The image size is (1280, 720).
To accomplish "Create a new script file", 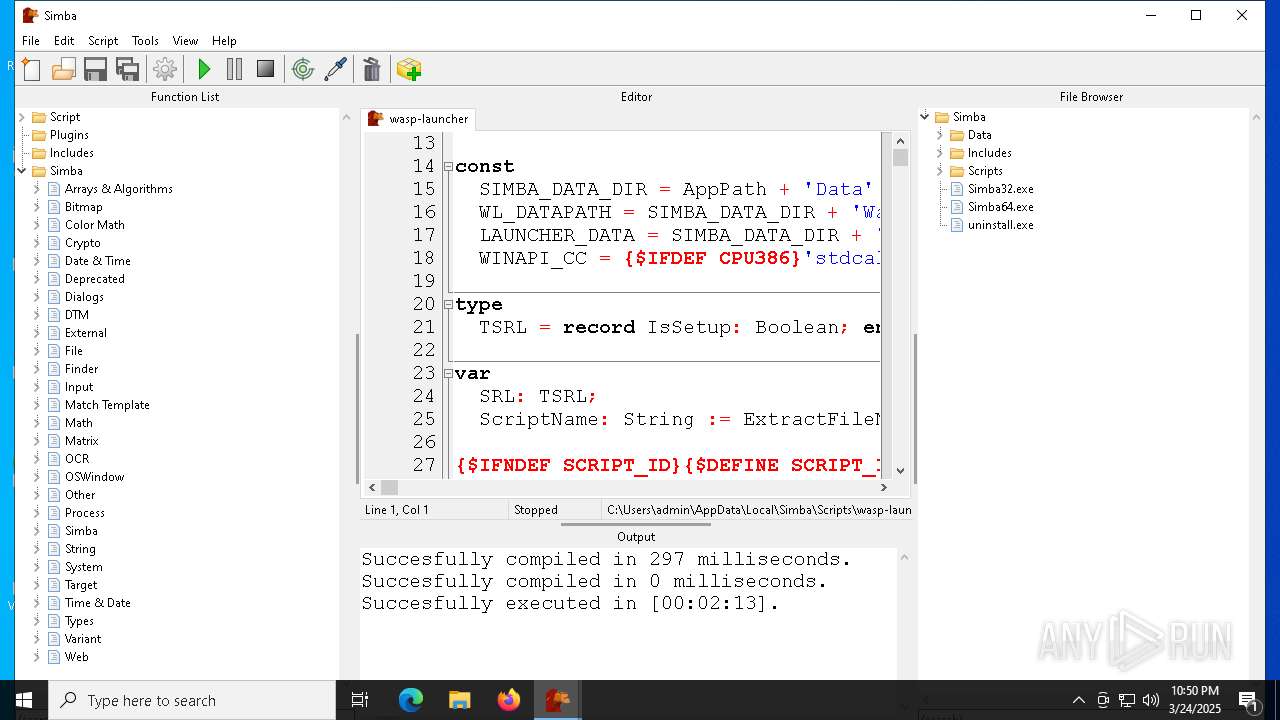I will click(x=31, y=69).
